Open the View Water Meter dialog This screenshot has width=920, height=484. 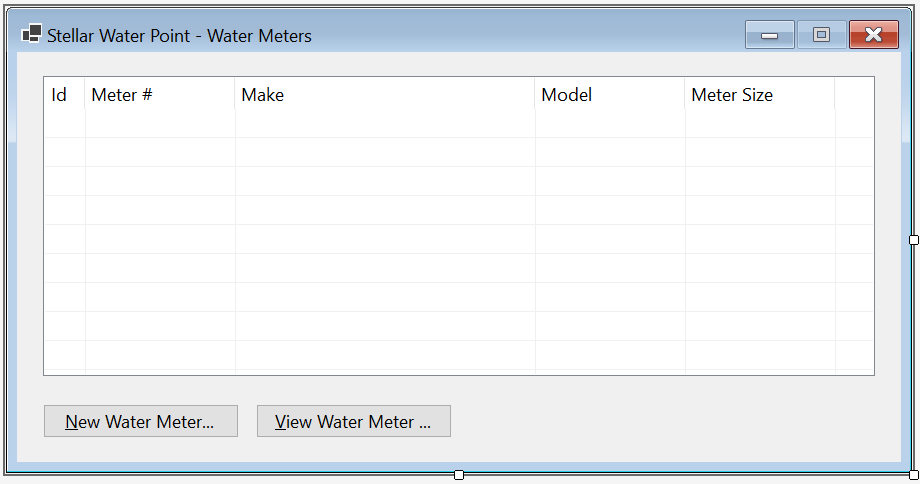click(354, 421)
